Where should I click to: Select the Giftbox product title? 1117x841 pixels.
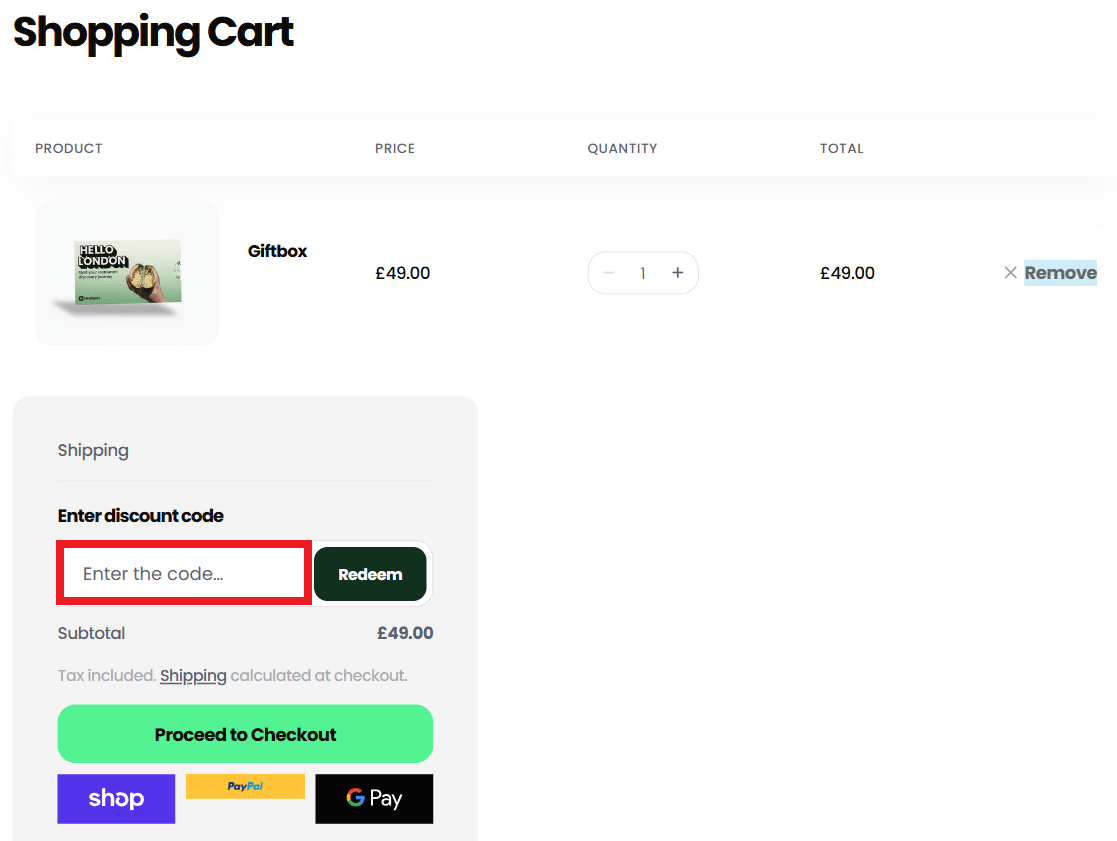(277, 251)
